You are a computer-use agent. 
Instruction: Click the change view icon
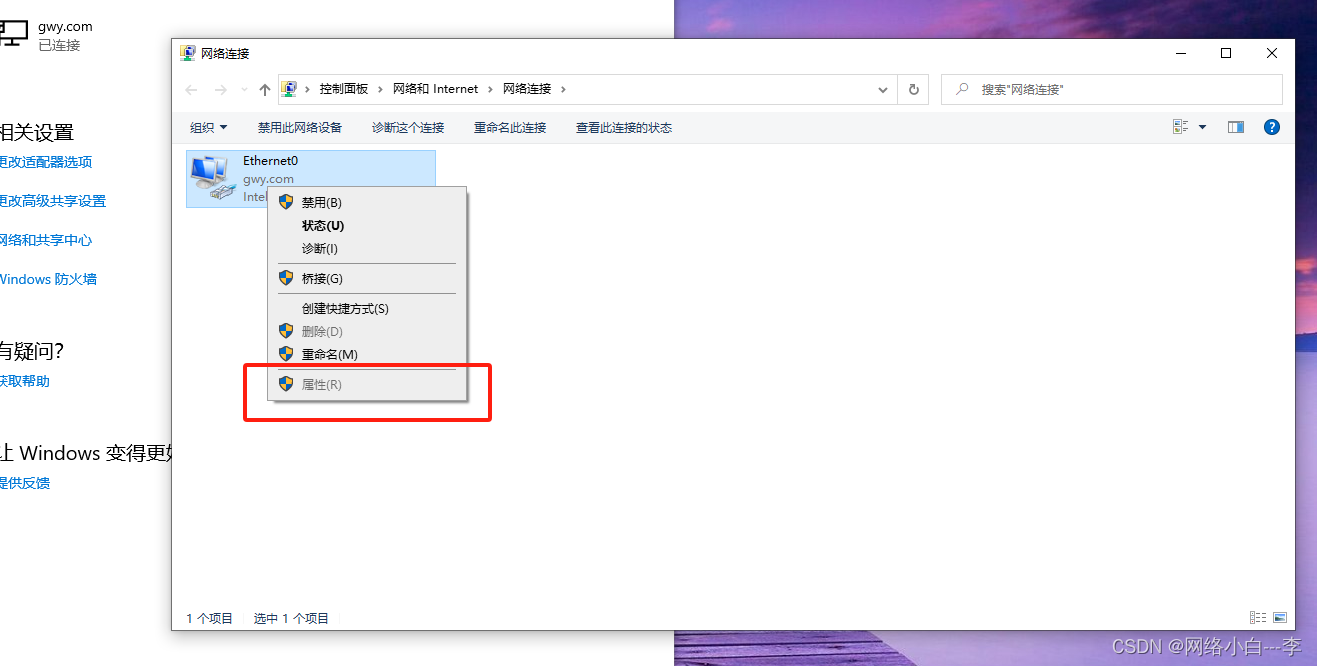click(1180, 127)
